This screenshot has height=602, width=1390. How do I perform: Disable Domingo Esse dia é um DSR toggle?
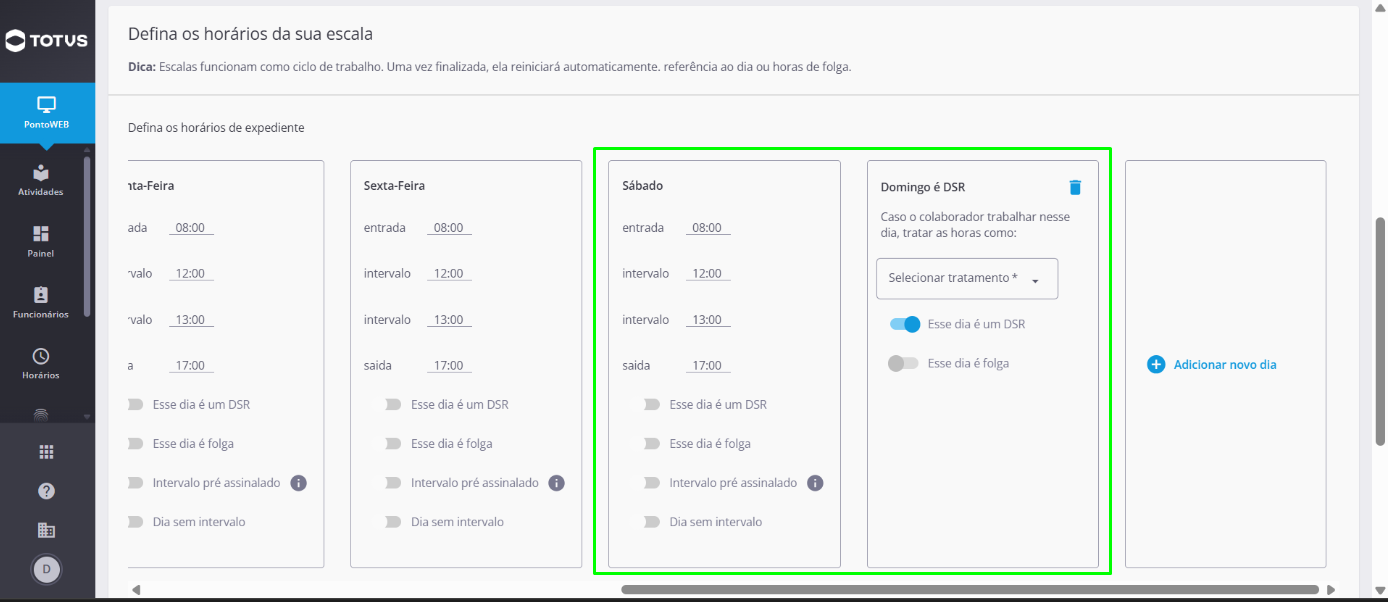[905, 324]
